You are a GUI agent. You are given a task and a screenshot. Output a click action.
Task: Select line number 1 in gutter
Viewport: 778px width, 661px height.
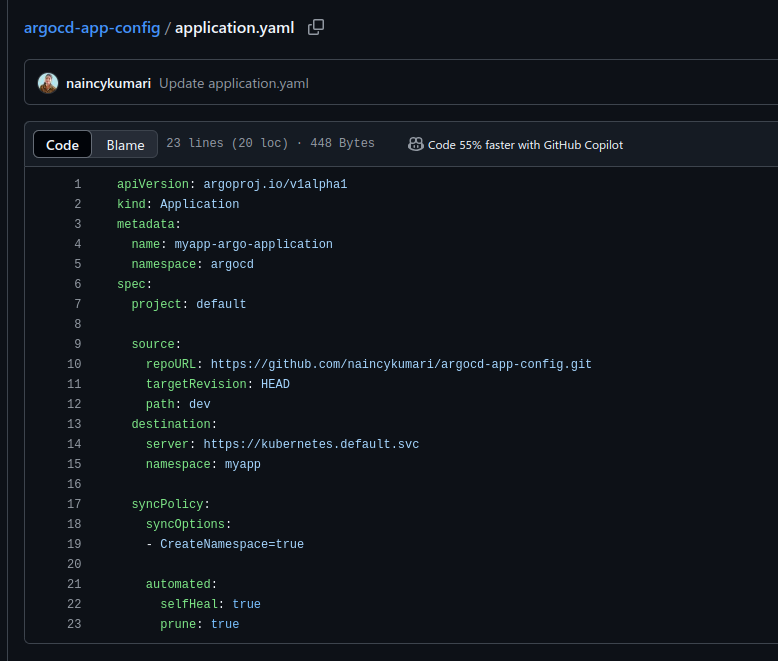[77, 184]
